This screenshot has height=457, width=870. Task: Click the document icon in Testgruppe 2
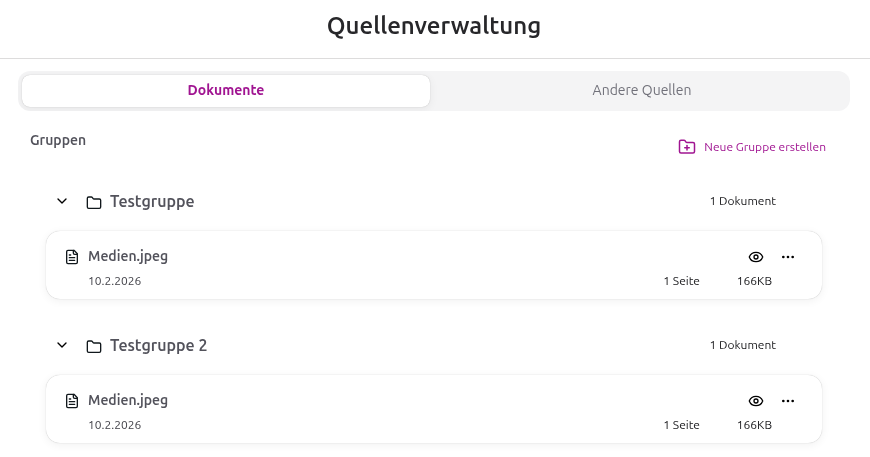72,401
